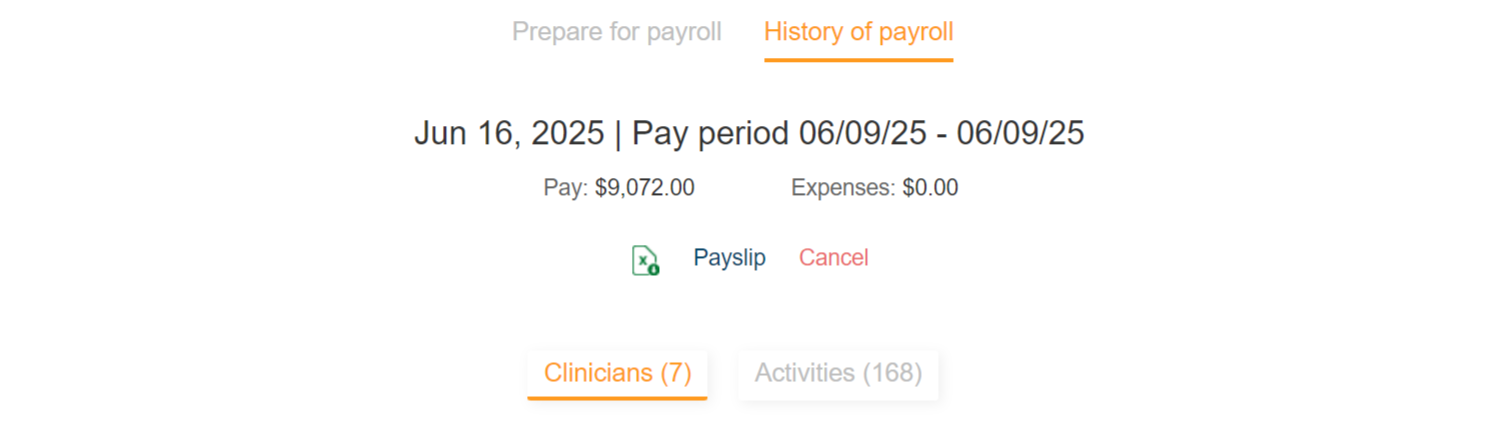Viewport: 1501px width, 427px height.
Task: Show the Clinicians (7) tab
Action: [617, 373]
